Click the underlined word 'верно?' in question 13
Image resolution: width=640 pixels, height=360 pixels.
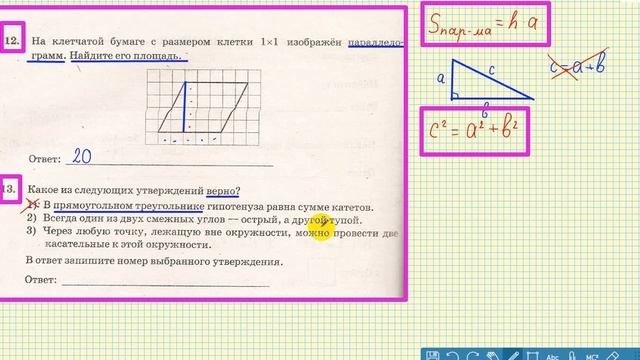223,191
